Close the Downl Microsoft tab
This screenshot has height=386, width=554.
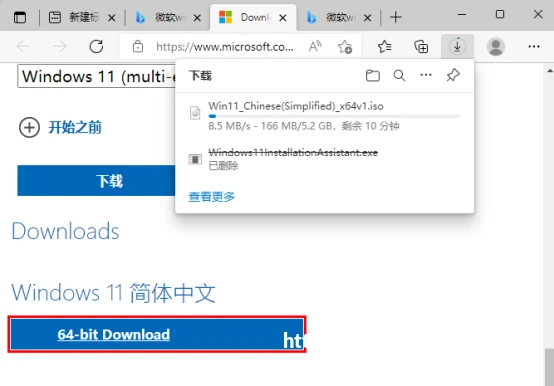point(283,18)
